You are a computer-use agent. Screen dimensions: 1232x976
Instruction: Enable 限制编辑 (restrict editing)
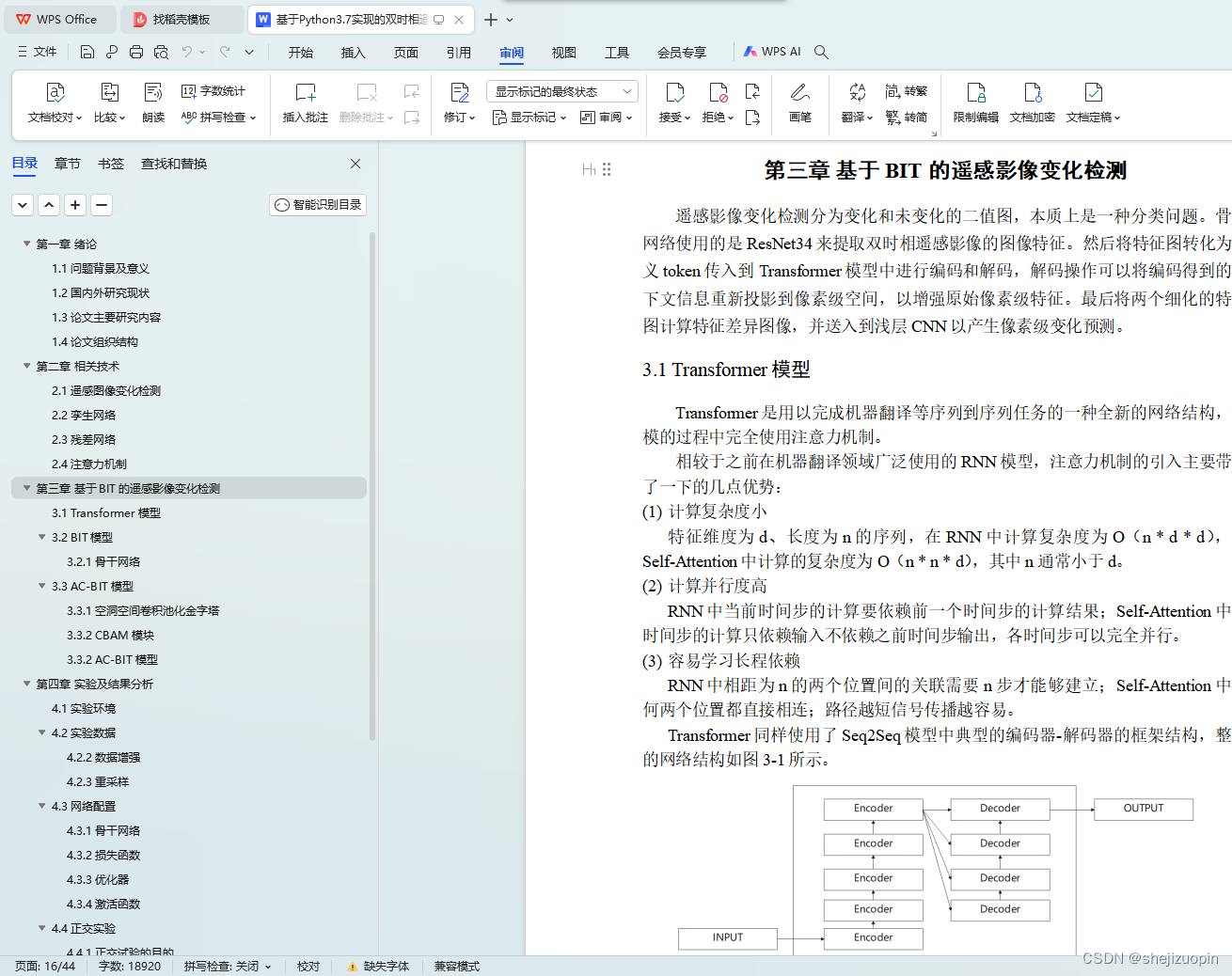pyautogui.click(x=974, y=102)
